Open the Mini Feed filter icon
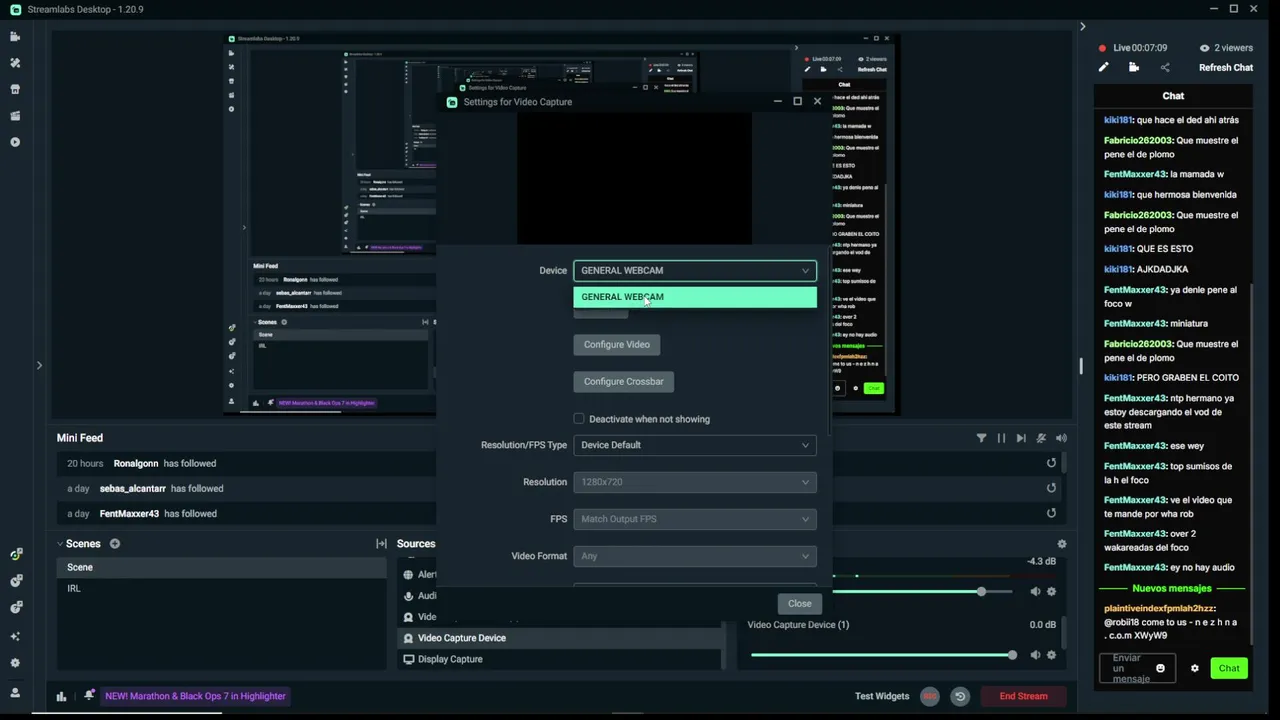 point(981,438)
